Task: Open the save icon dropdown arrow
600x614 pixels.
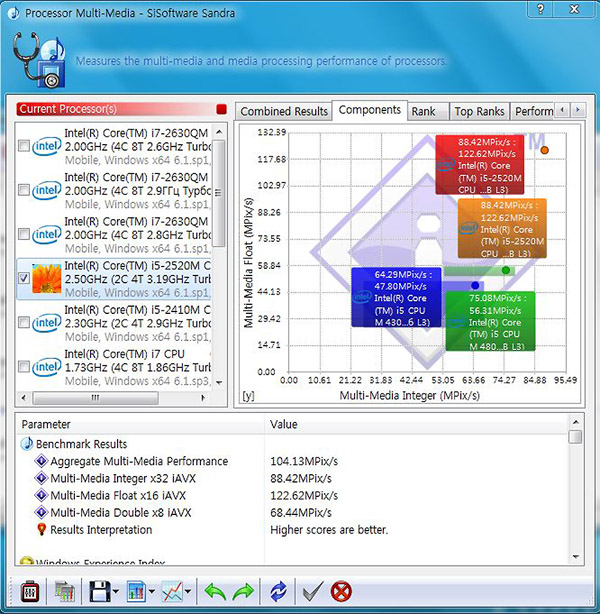Action: (x=116, y=592)
